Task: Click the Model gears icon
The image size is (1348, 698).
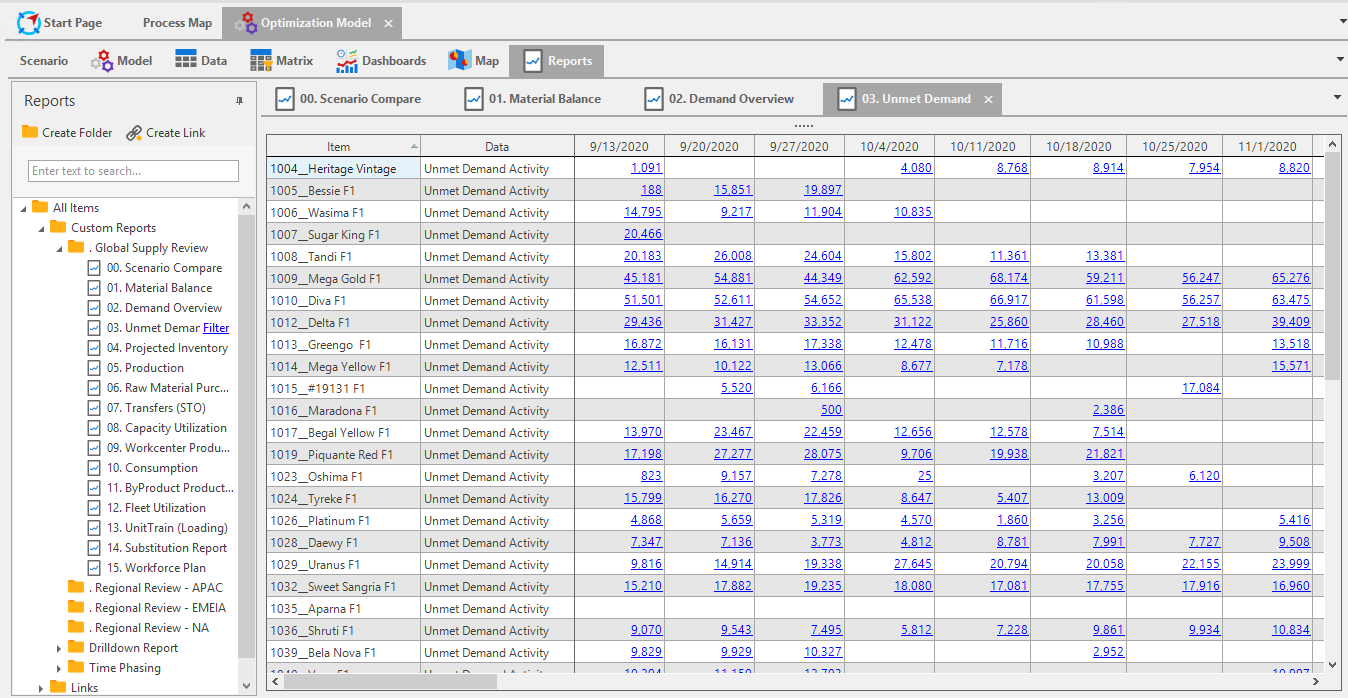Action: [x=102, y=61]
